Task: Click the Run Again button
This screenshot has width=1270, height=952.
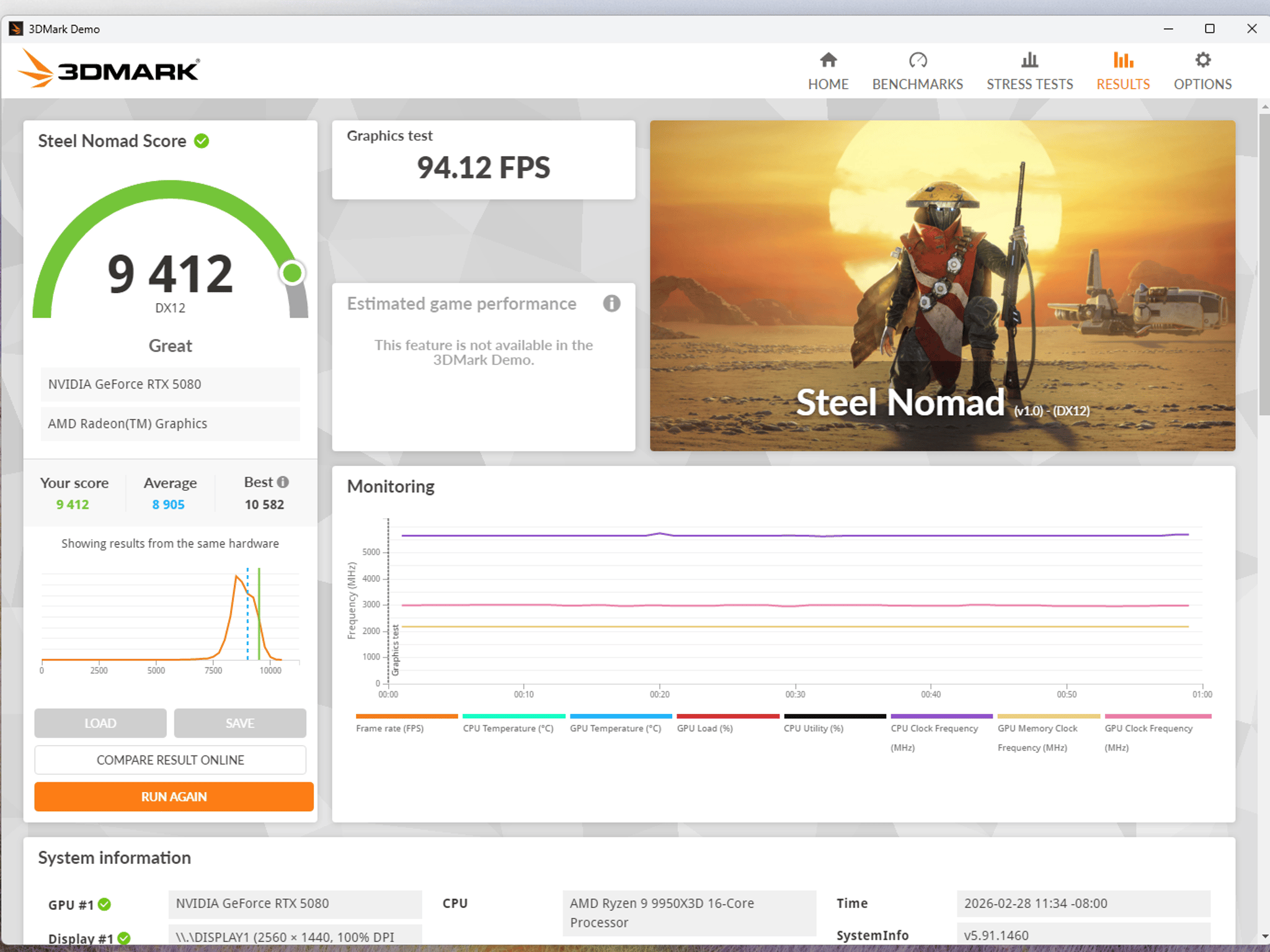Action: (x=174, y=796)
